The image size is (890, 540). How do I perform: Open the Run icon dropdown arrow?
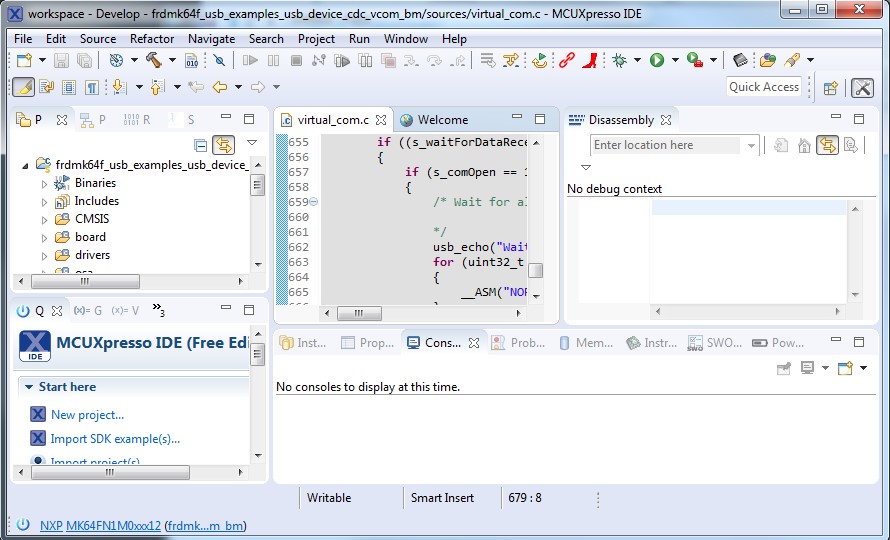tap(675, 60)
